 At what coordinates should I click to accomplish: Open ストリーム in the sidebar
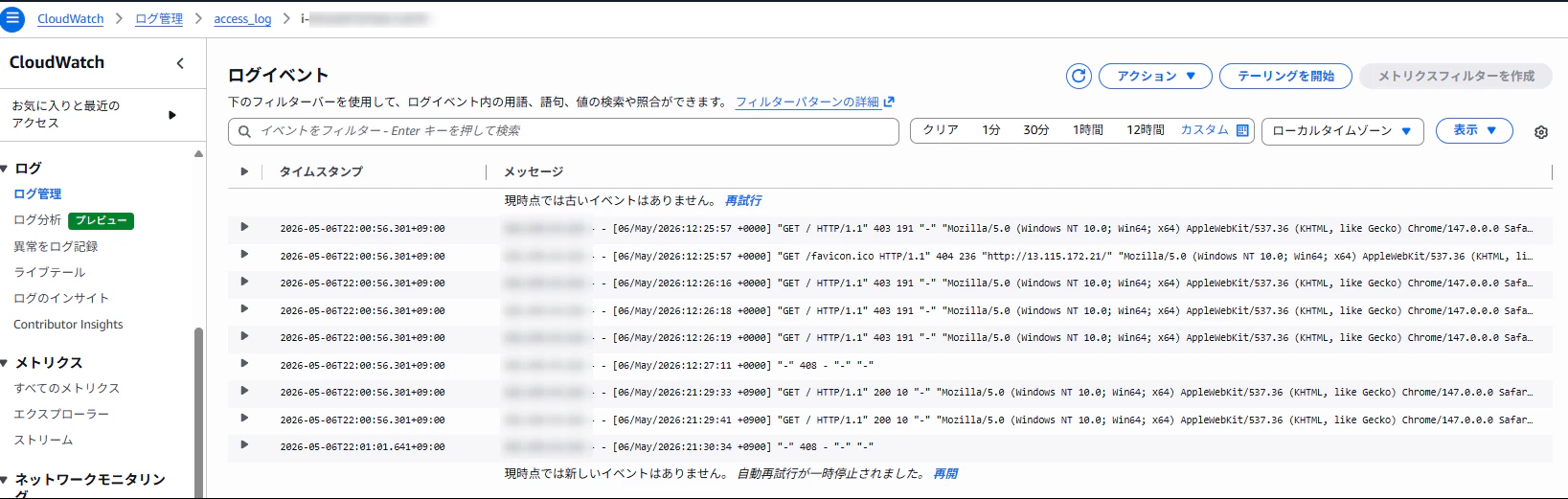(x=43, y=440)
